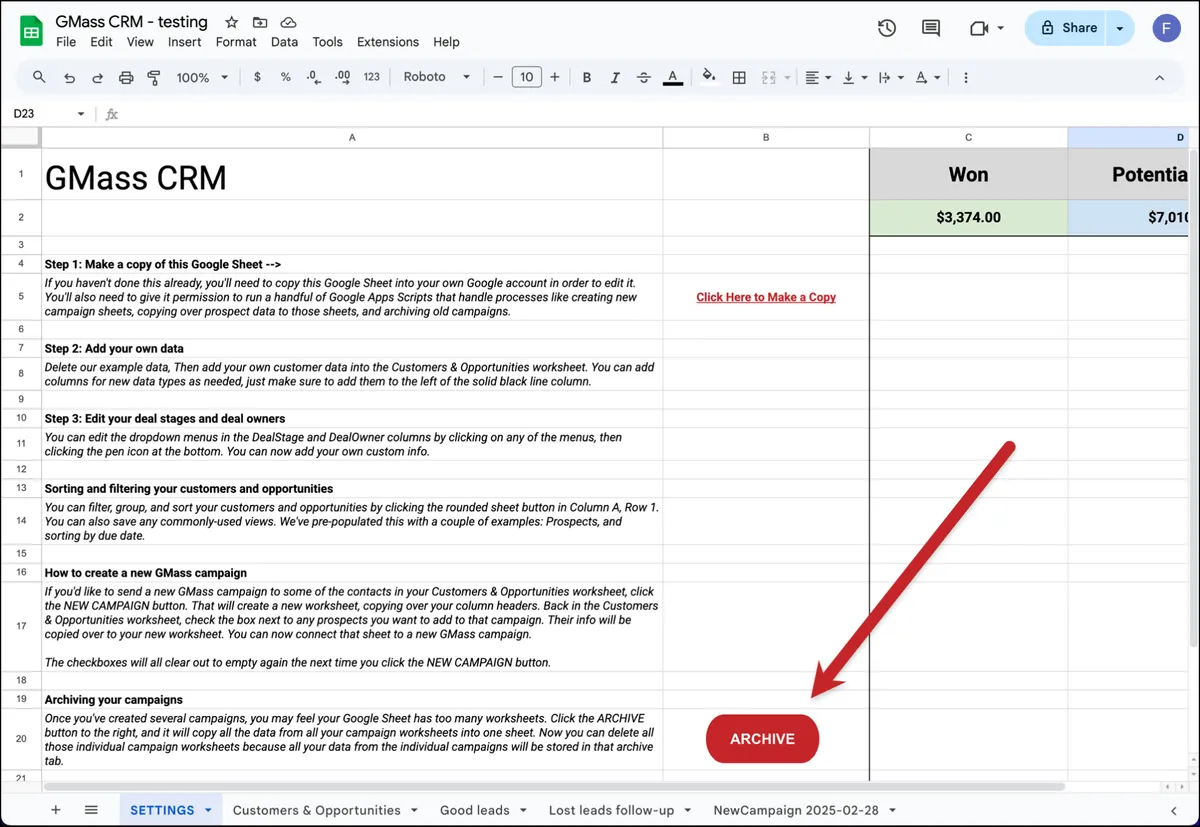Open horizontal align dropdown
Screen dimensions: 1200x827
click(818, 77)
